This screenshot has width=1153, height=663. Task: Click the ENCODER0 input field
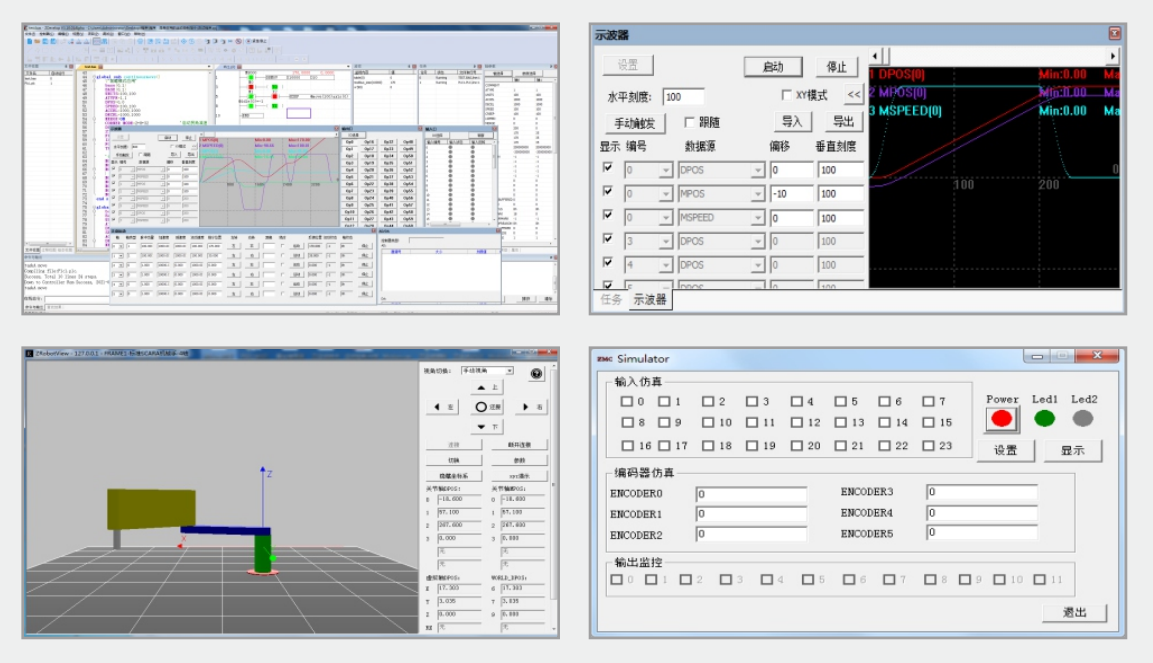click(x=751, y=494)
